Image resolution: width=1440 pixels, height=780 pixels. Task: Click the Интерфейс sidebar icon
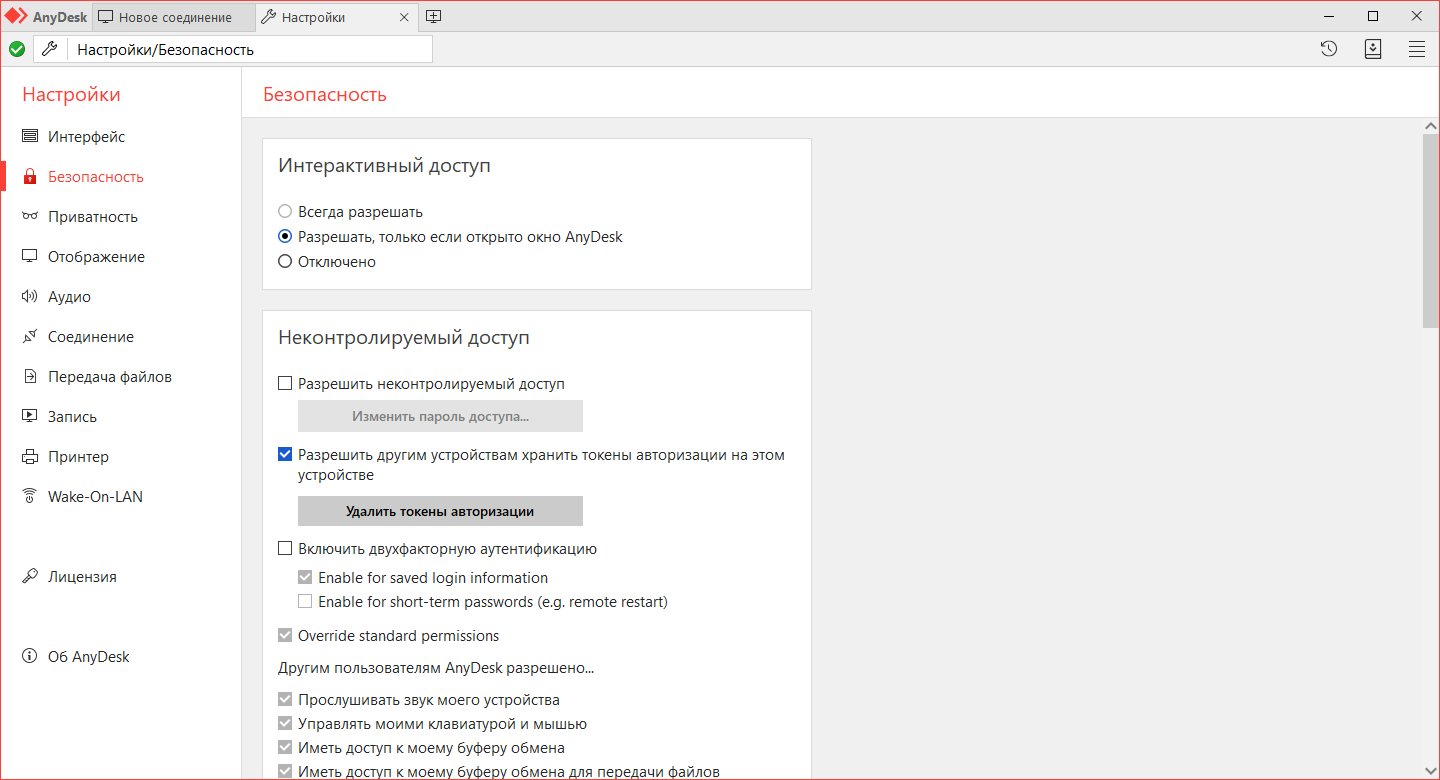(x=30, y=137)
